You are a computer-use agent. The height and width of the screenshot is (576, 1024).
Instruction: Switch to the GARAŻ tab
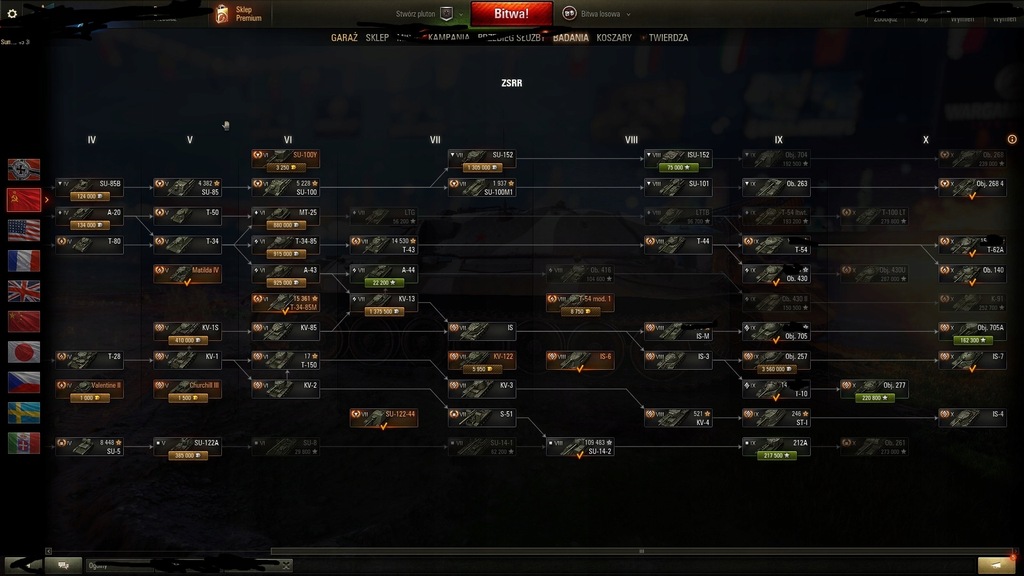point(344,38)
